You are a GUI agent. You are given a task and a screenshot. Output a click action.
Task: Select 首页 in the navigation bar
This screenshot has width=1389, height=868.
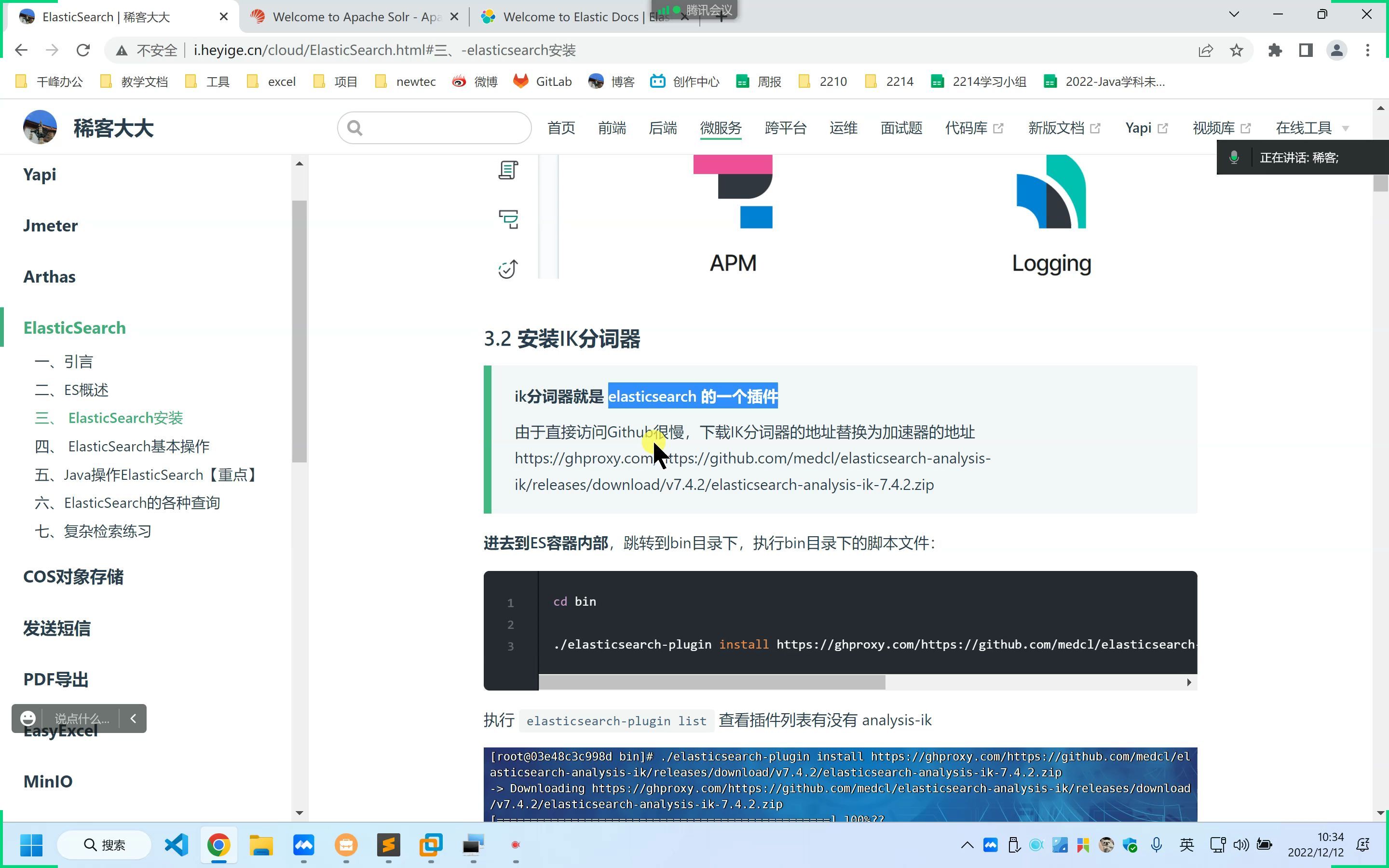coord(561,128)
